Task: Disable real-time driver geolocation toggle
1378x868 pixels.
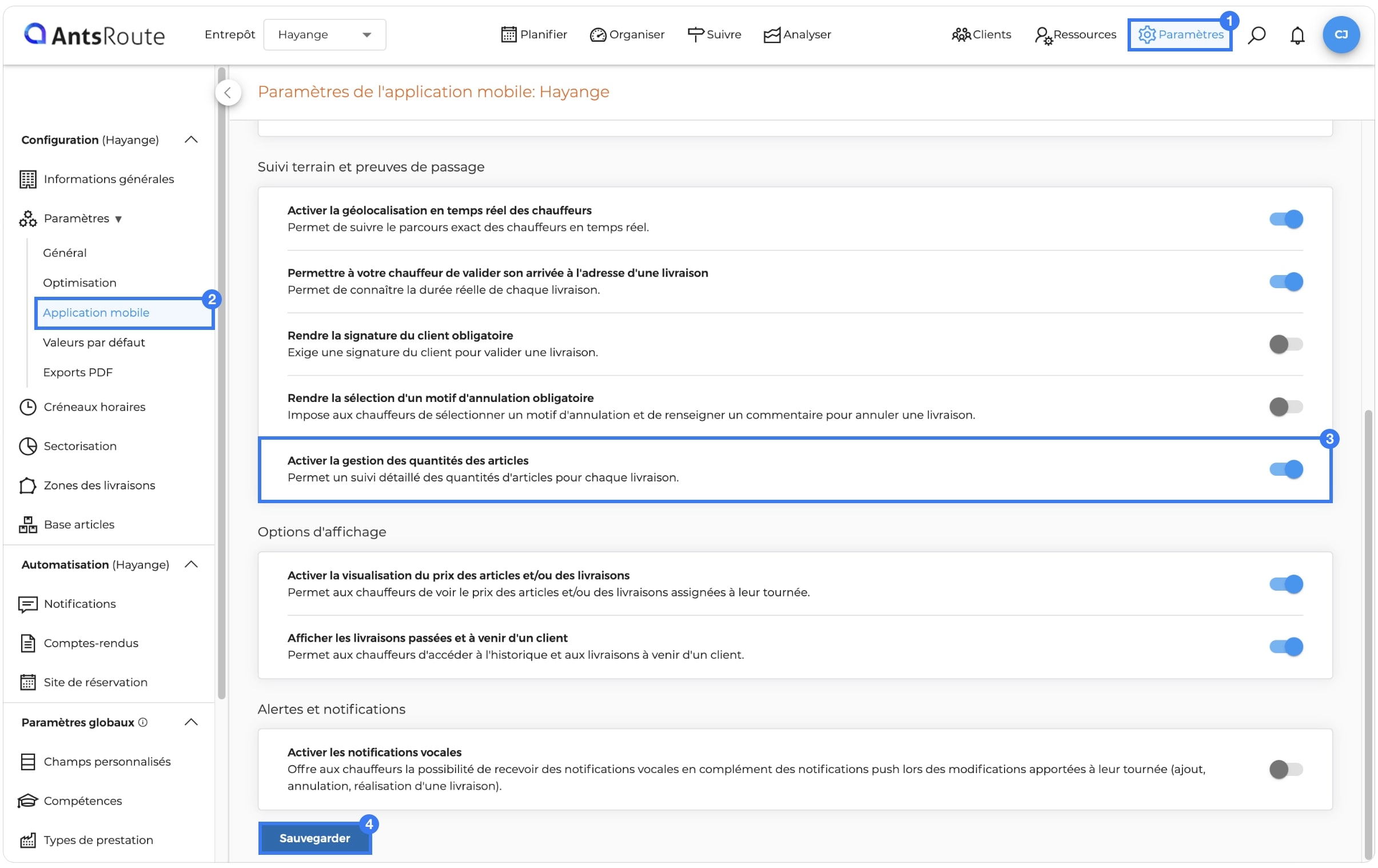Action: (x=1286, y=219)
